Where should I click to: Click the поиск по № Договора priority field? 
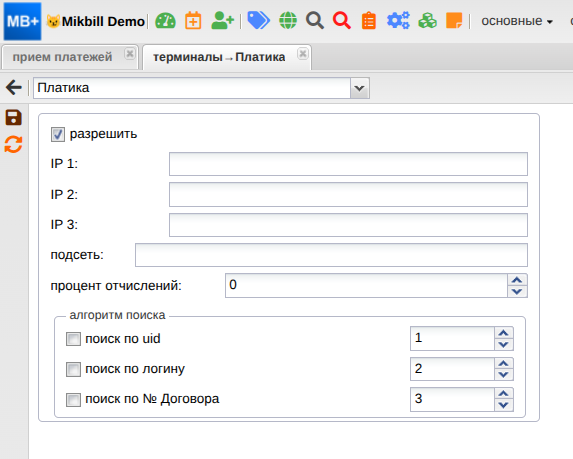coord(452,399)
